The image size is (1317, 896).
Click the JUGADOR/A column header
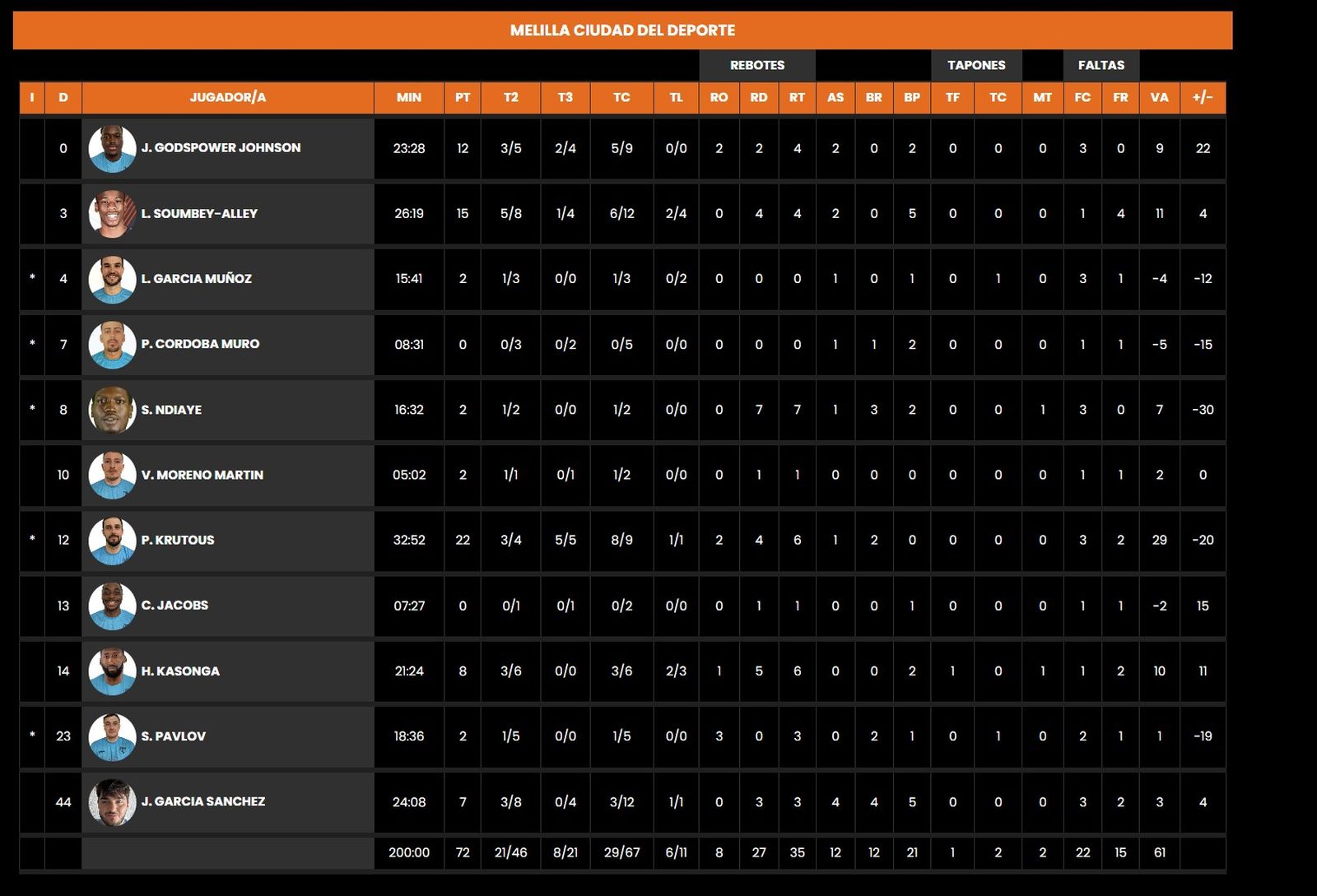[228, 97]
